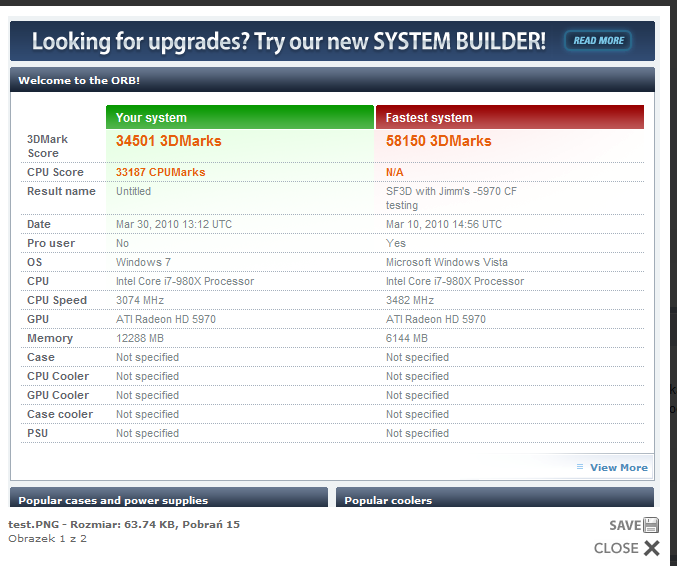The width and height of the screenshot is (677, 566).
Task: Click the '34501 3DMarks' score
Action: coord(168,141)
